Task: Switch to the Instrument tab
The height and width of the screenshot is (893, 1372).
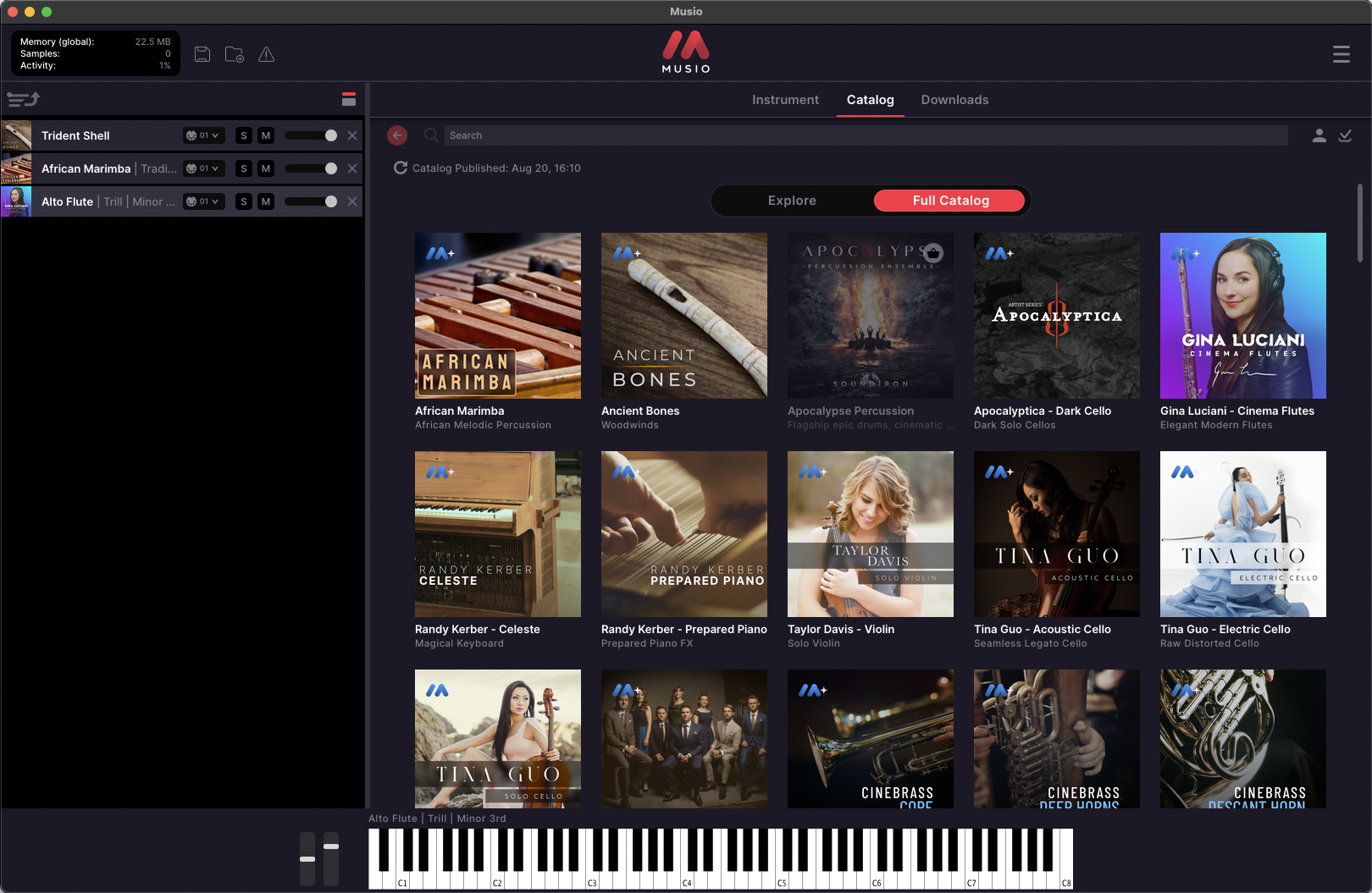Action: click(x=785, y=100)
